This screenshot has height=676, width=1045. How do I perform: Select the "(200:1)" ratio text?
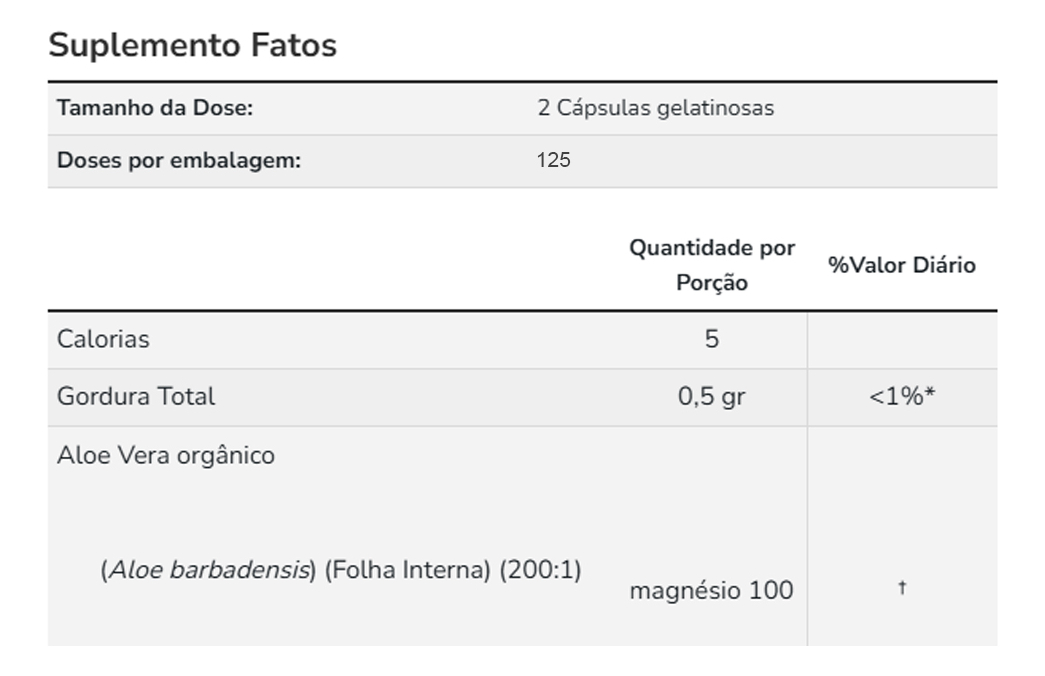coord(540,570)
